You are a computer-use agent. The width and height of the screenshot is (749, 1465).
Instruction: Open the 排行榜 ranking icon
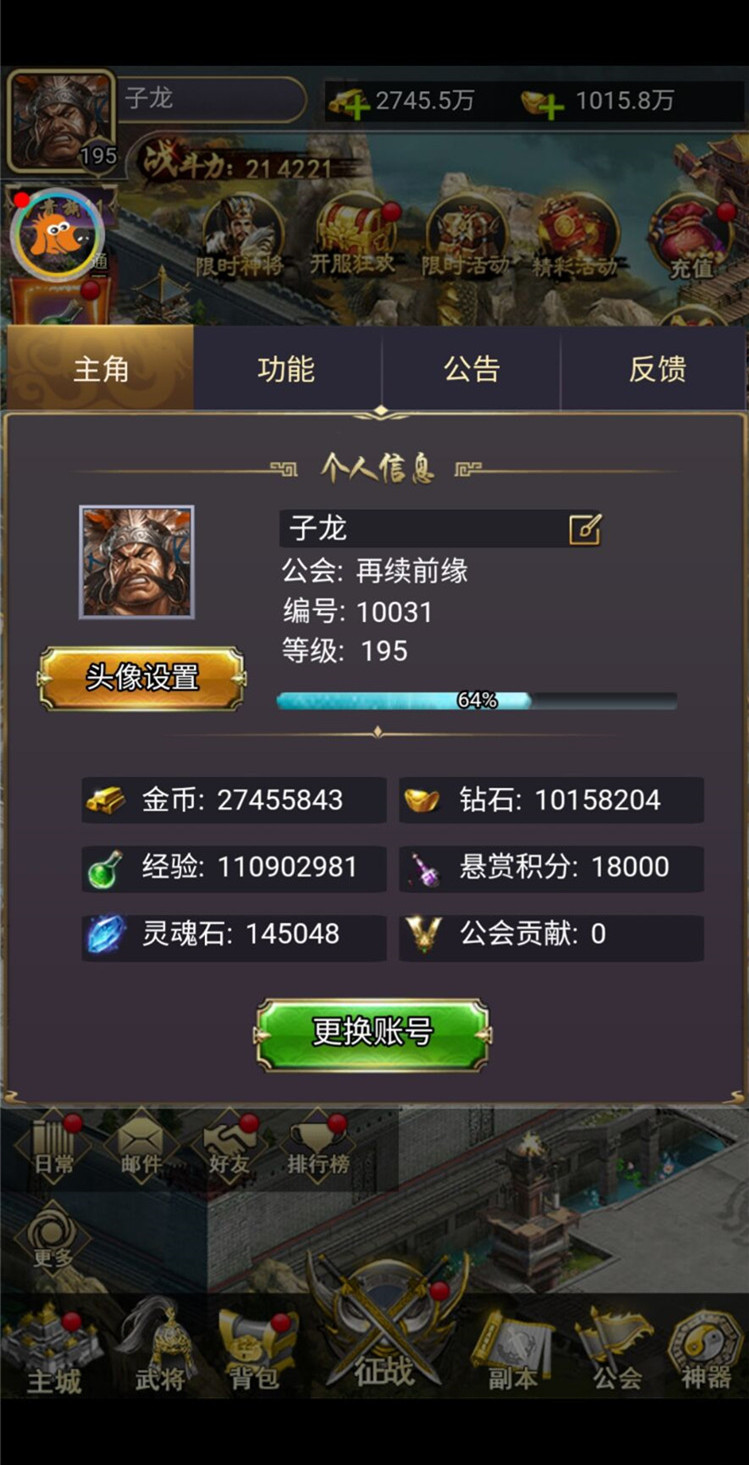click(x=318, y=1147)
